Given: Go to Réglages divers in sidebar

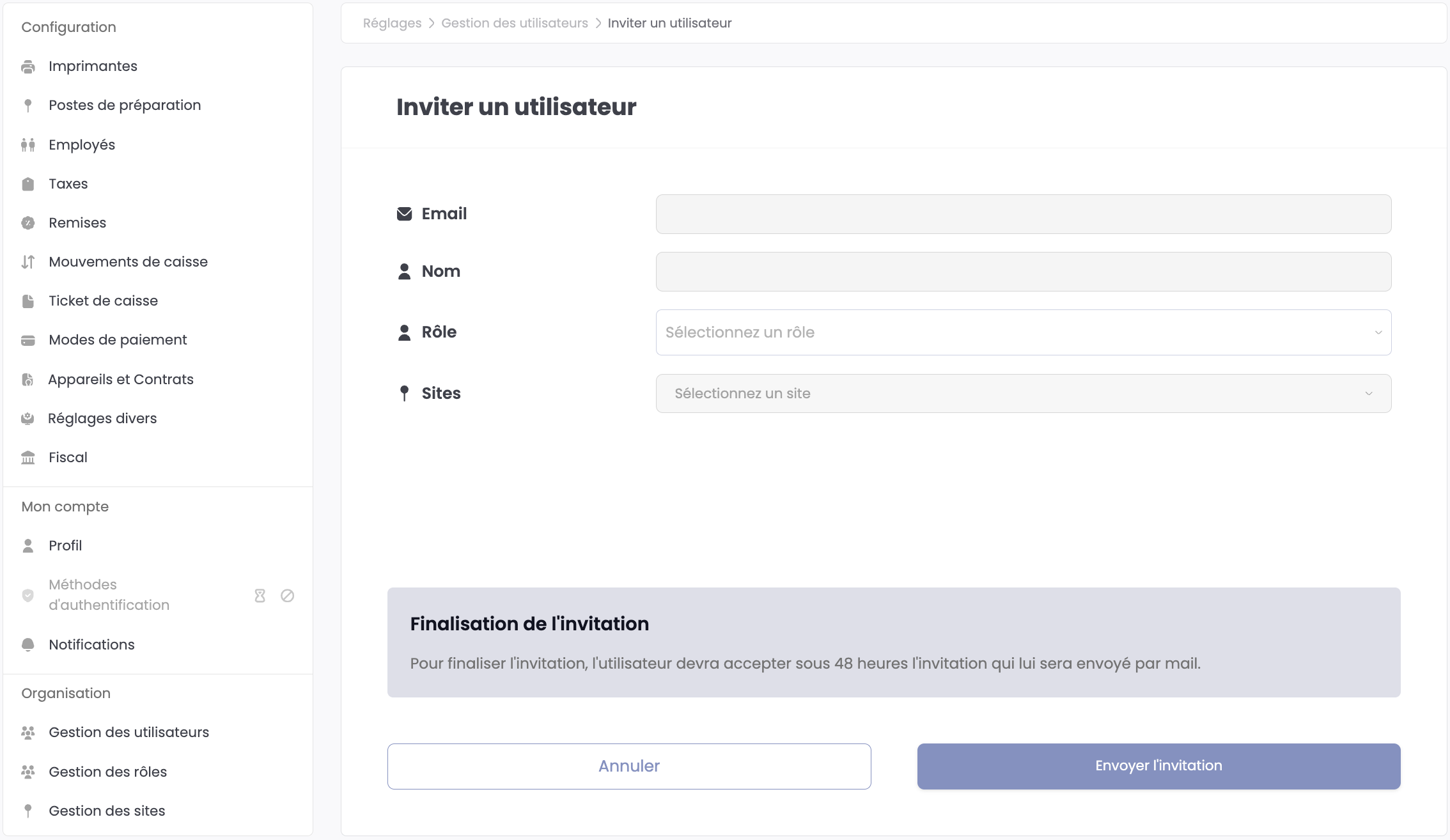Looking at the screenshot, I should (x=102, y=419).
